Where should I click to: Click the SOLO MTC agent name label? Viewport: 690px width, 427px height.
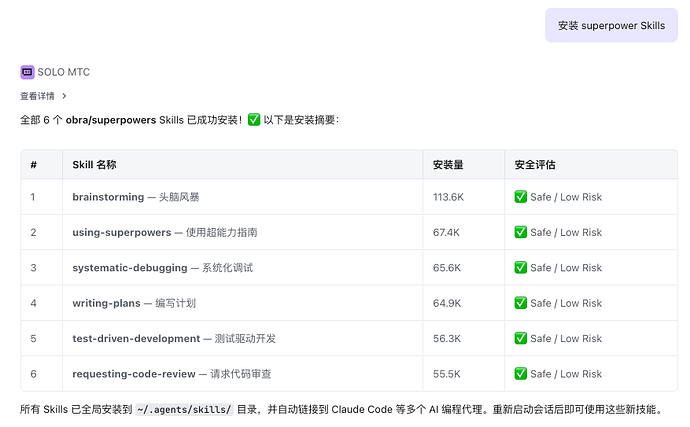tap(63, 72)
